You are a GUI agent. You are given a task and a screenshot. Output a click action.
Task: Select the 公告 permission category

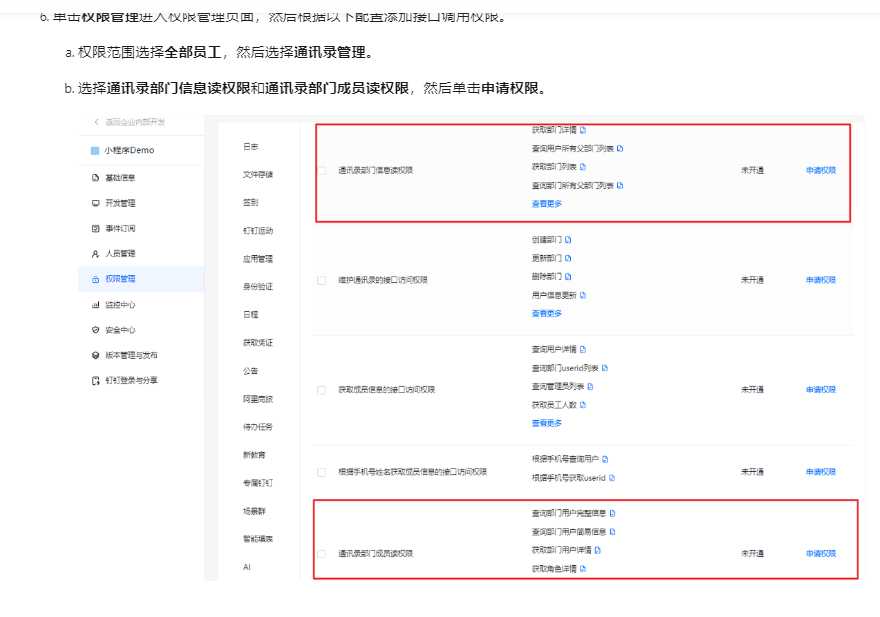tap(250, 371)
